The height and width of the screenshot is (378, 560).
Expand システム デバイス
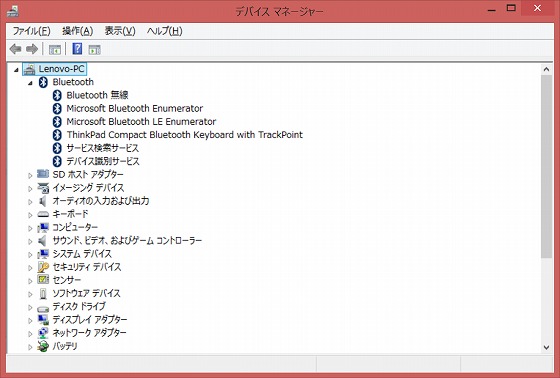[30, 254]
